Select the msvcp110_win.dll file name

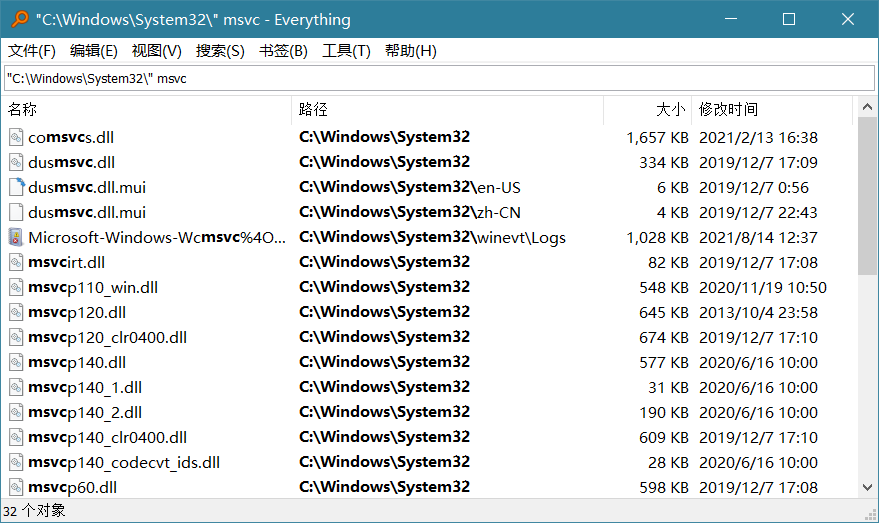click(93, 288)
